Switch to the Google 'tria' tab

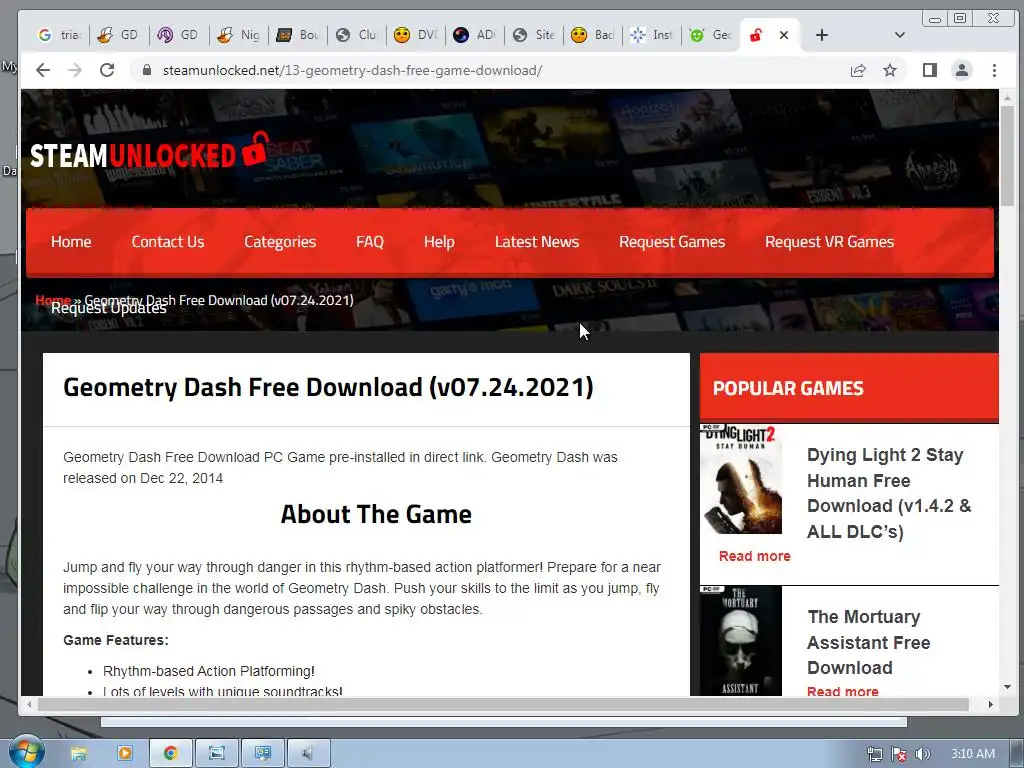59,35
